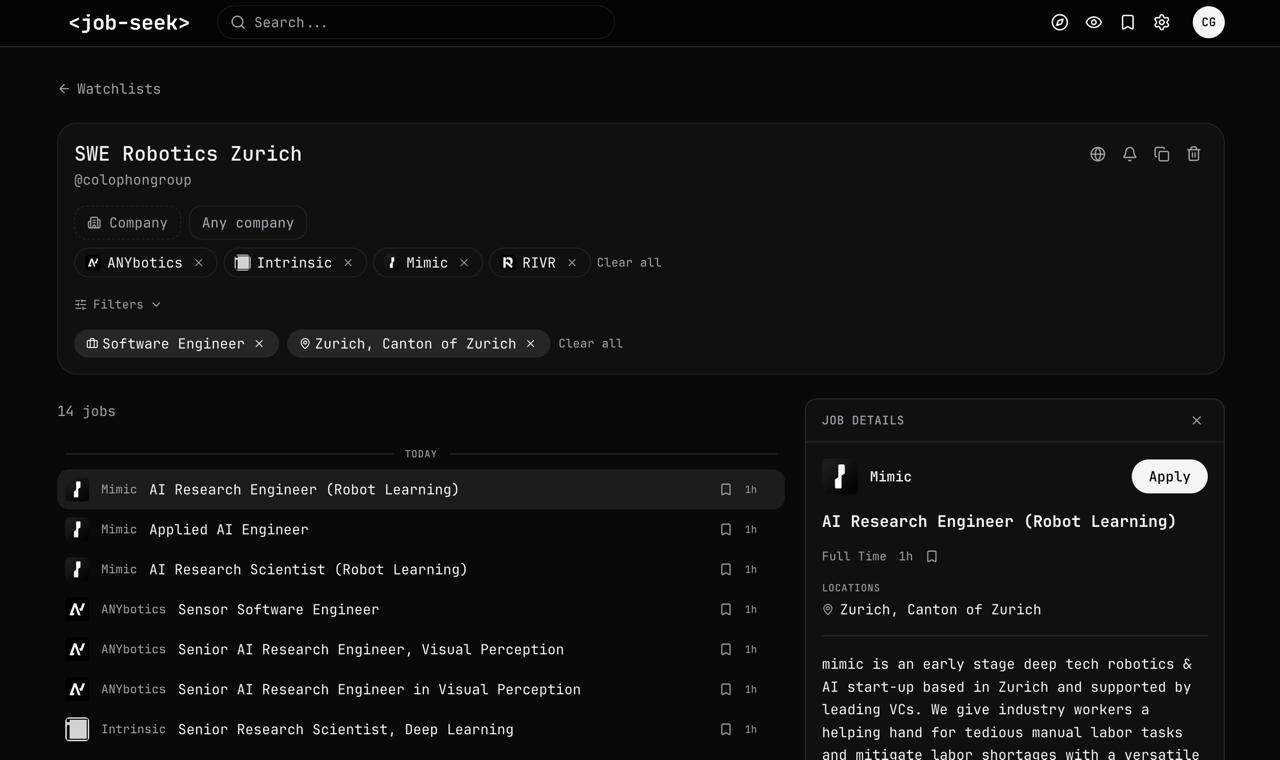Viewport: 1280px width, 760px height.
Task: Click Mimic logo in Job Details
Action: 840,477
